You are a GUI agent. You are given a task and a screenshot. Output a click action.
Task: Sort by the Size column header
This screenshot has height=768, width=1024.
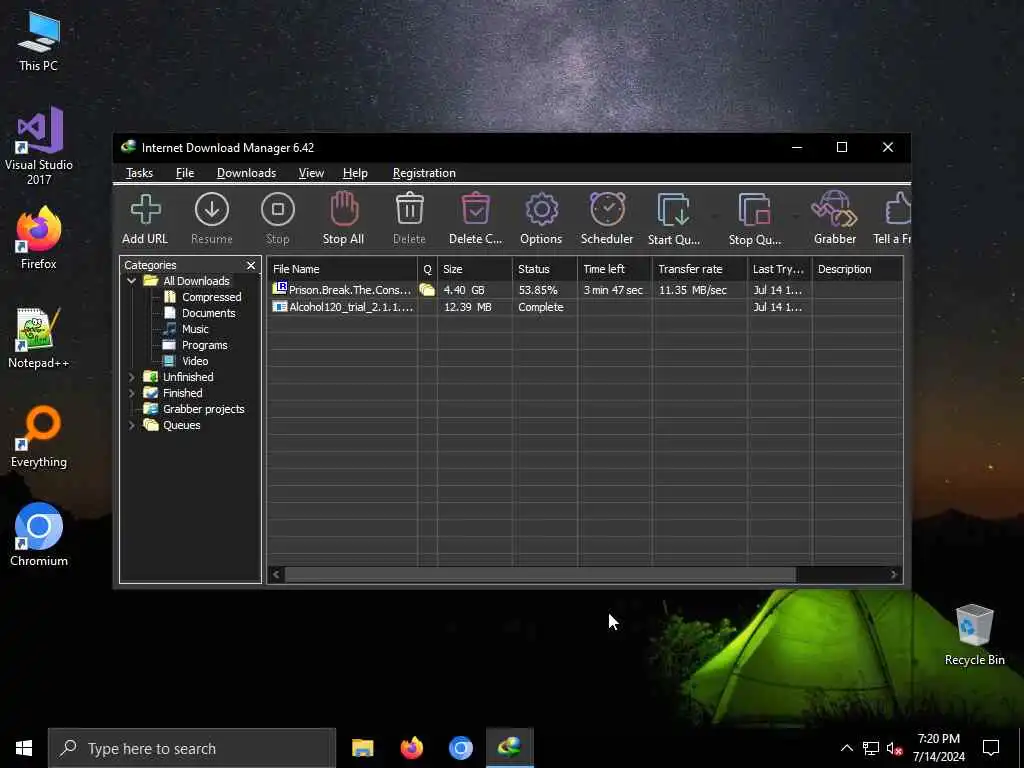pyautogui.click(x=475, y=269)
